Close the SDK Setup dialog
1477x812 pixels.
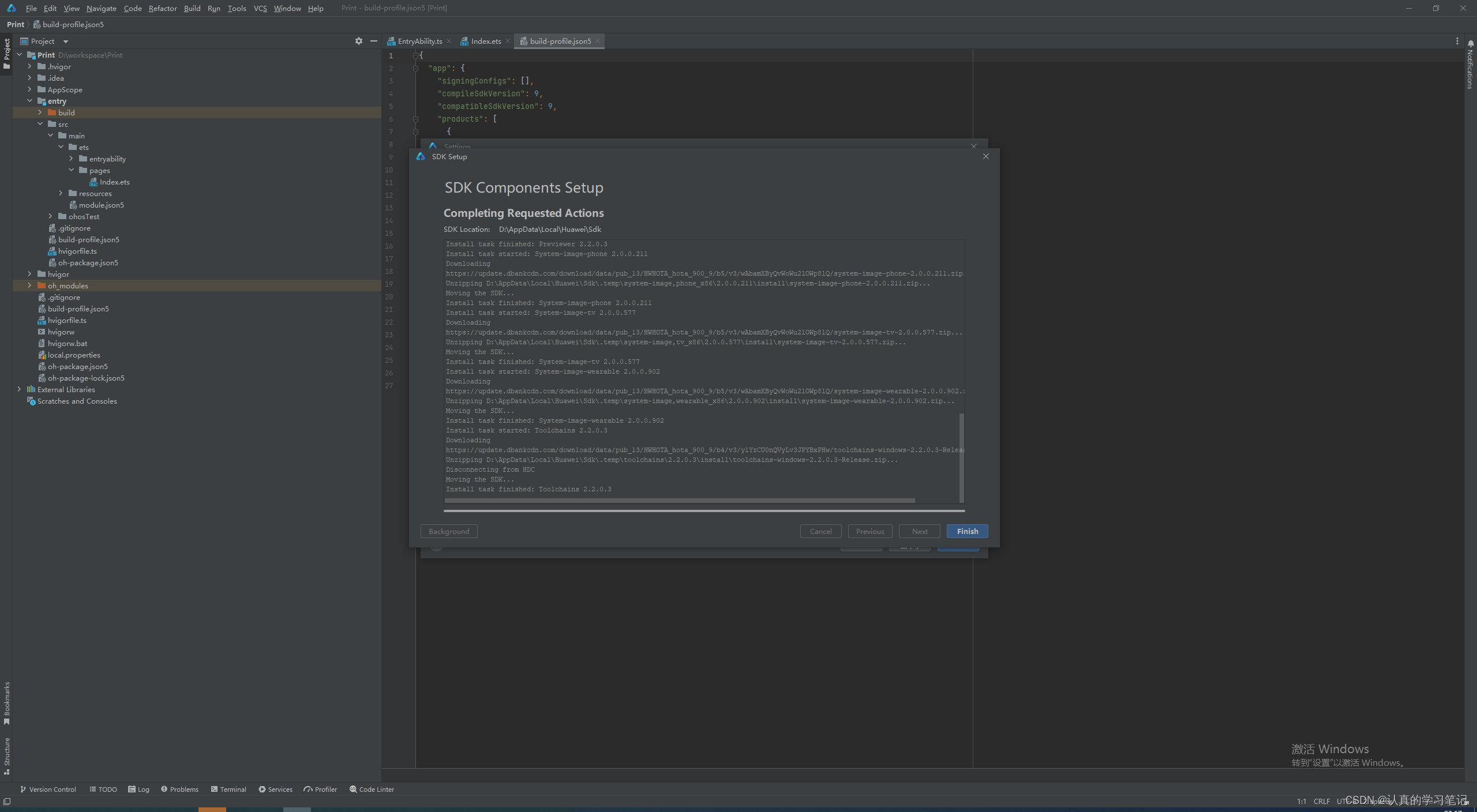click(x=986, y=156)
